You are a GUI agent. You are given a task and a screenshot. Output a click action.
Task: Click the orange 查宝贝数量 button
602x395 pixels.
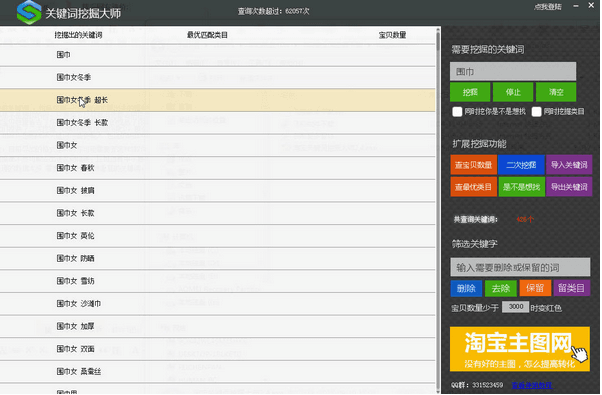[x=473, y=165]
